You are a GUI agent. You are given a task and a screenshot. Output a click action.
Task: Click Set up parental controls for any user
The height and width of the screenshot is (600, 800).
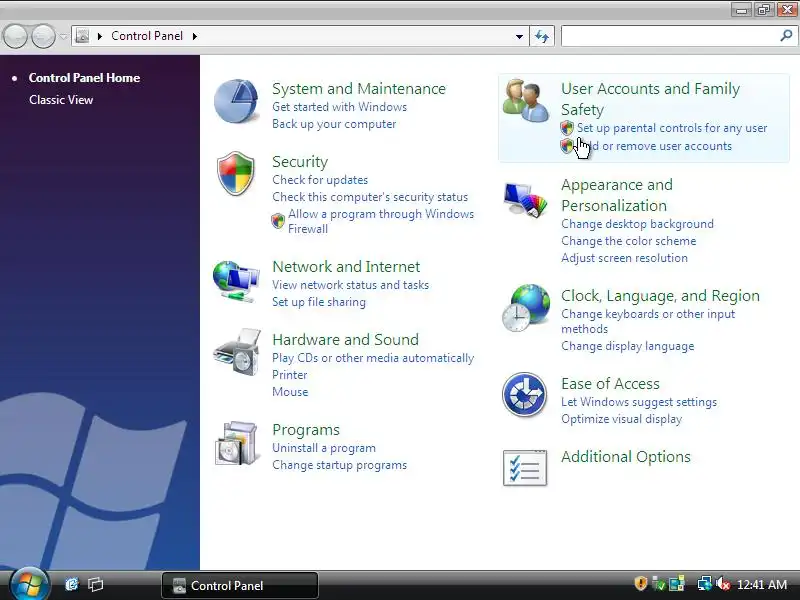[x=672, y=128]
